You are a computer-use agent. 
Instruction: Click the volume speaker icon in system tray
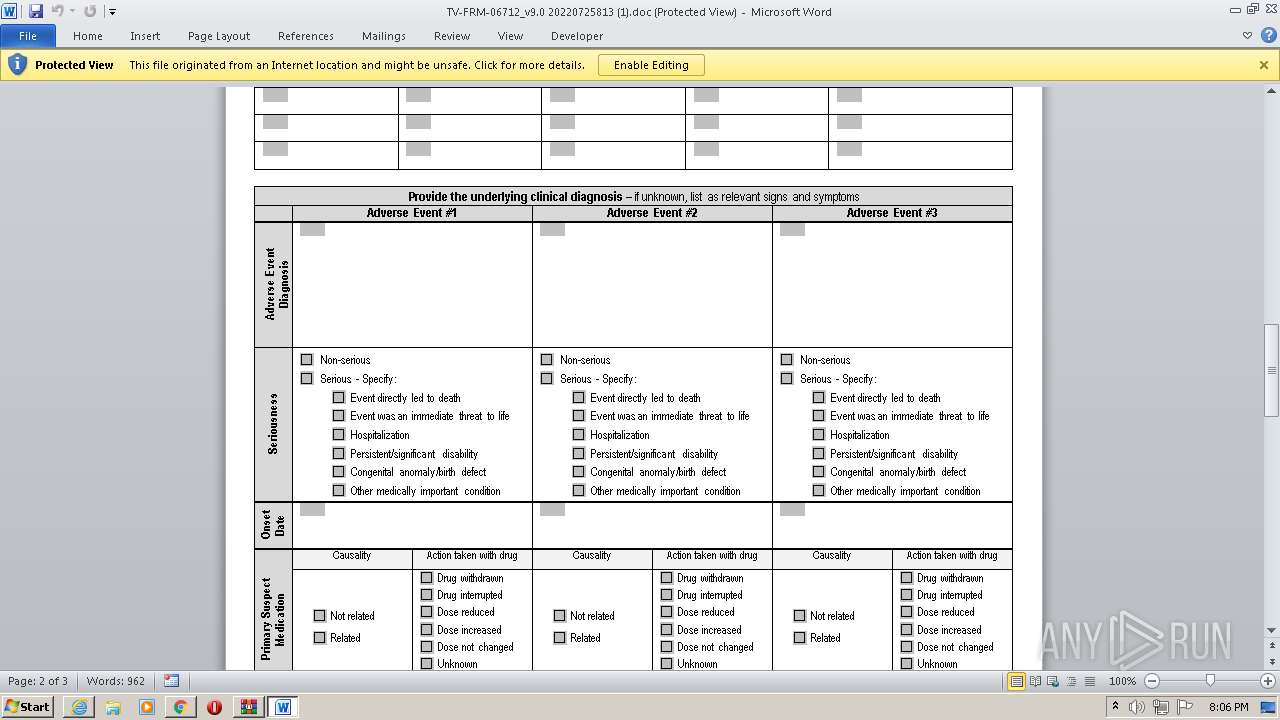click(x=1136, y=707)
